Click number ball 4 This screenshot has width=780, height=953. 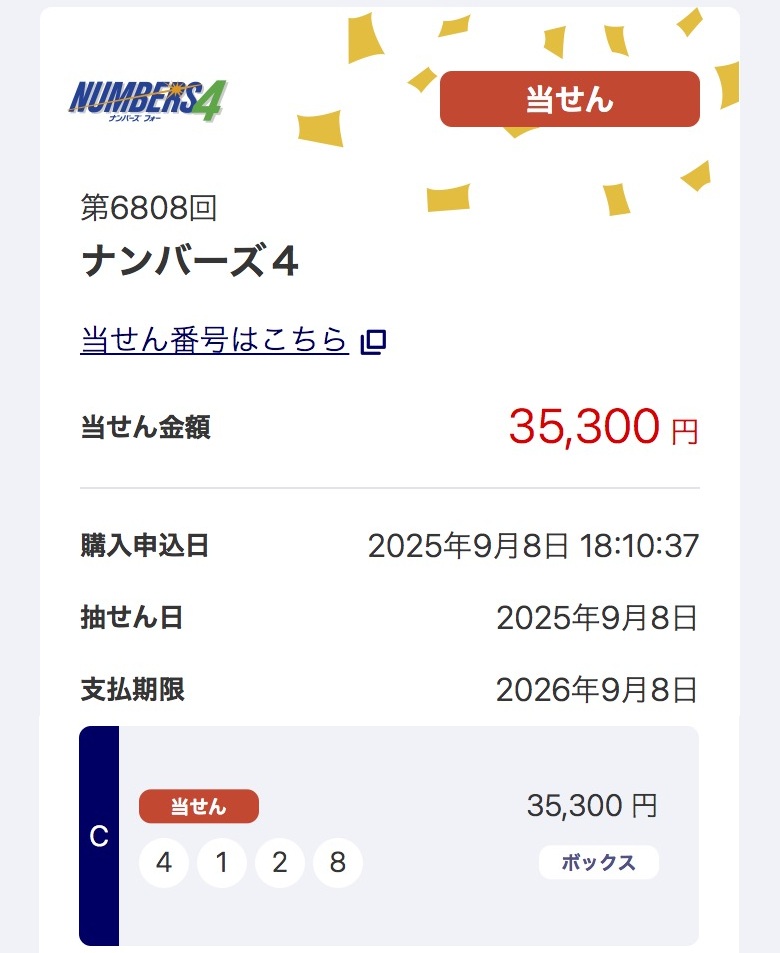[x=164, y=862]
